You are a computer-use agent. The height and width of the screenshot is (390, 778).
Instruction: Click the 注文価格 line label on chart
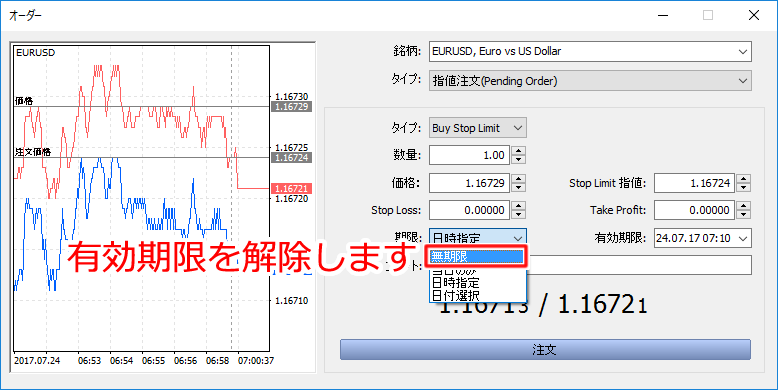[x=33, y=152]
